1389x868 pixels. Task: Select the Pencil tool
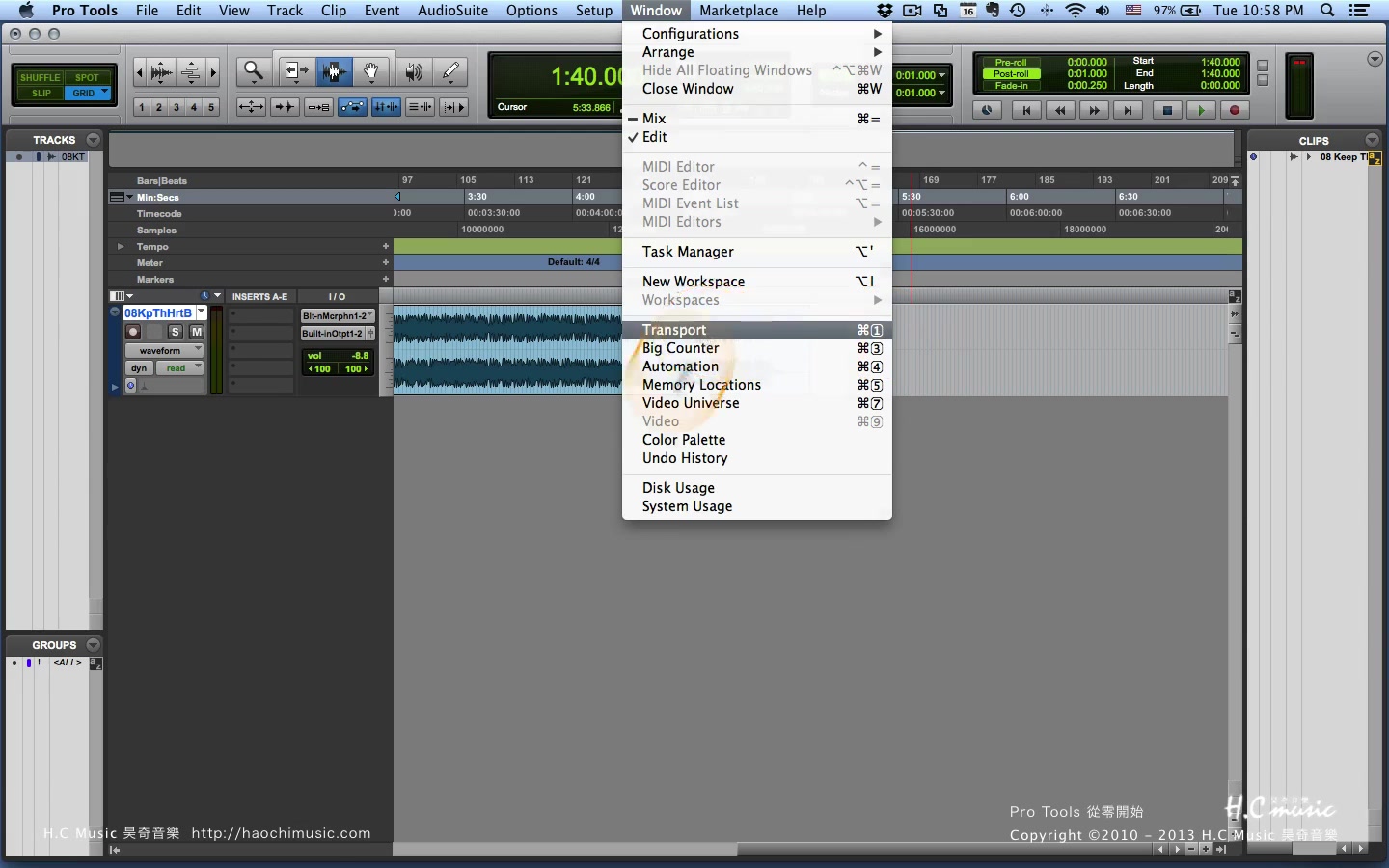pos(450,71)
